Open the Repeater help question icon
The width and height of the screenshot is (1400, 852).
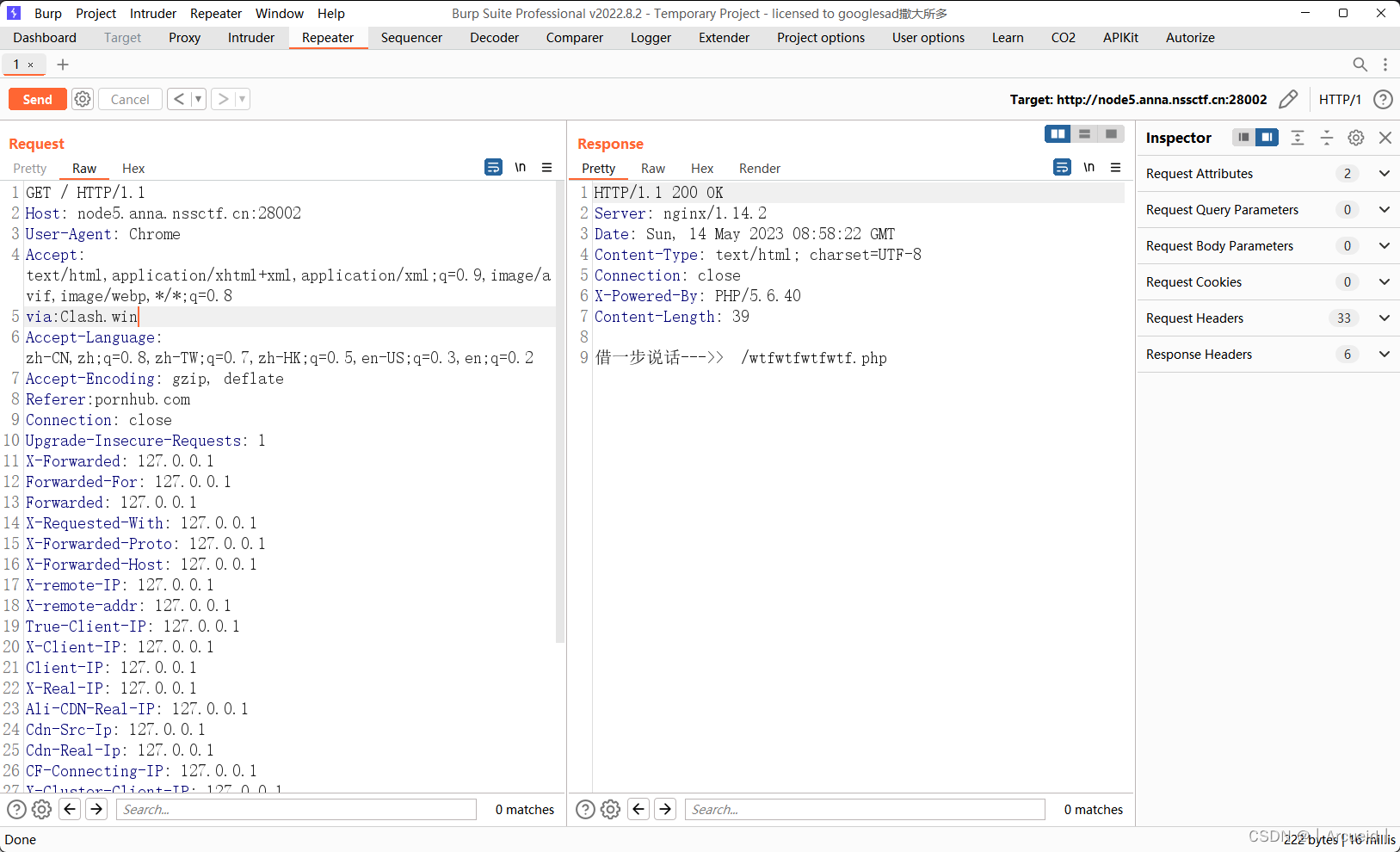[x=1383, y=99]
